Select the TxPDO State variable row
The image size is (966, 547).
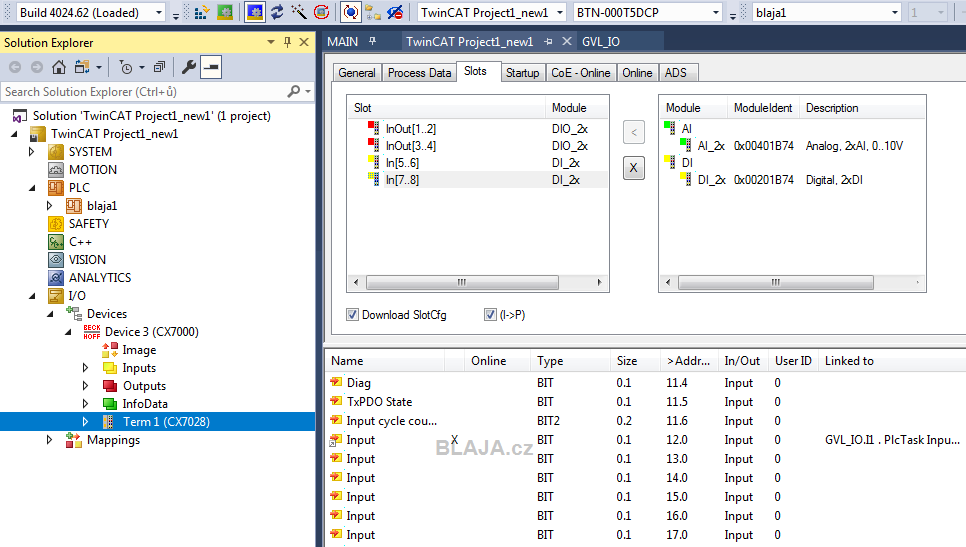click(x=645, y=402)
